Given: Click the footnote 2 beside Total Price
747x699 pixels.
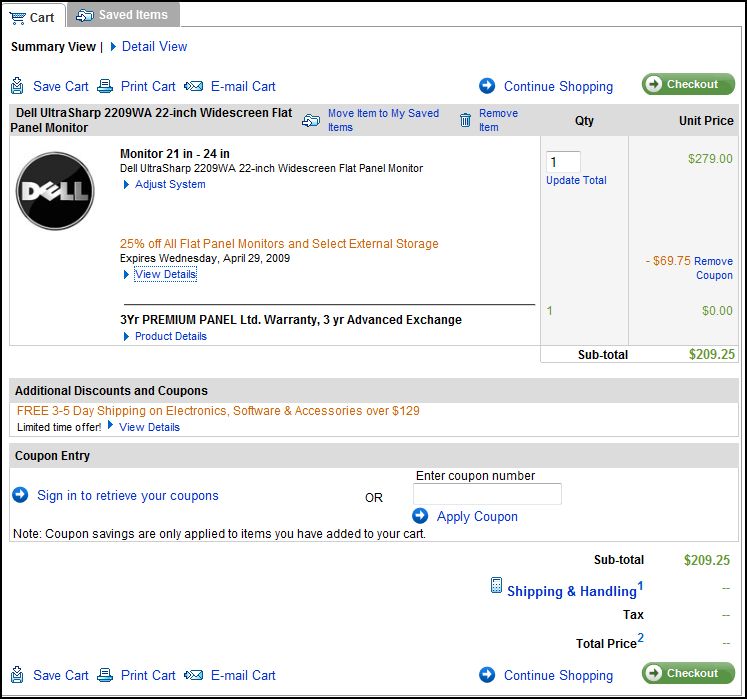Looking at the screenshot, I should pyautogui.click(x=641, y=638).
